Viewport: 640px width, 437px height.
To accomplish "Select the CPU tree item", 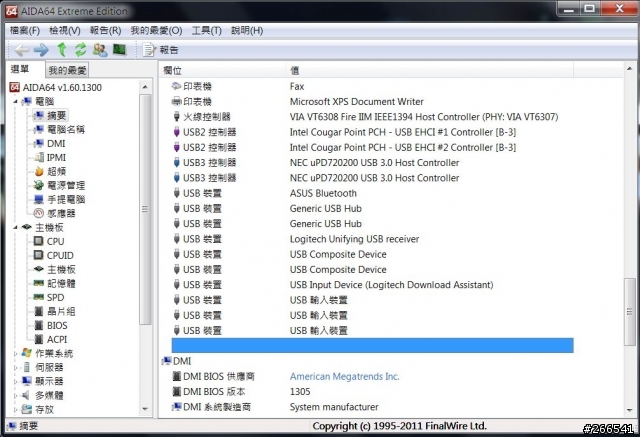I will tap(49, 241).
